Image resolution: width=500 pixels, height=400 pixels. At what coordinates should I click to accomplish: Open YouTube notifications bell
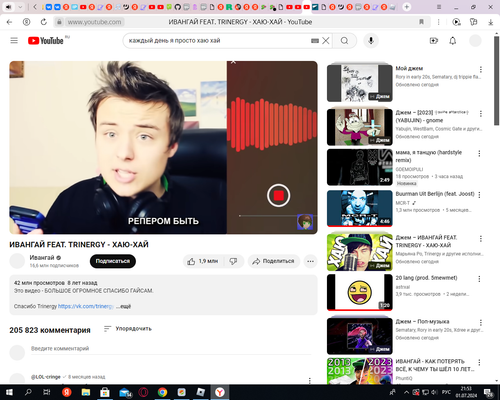click(x=452, y=41)
